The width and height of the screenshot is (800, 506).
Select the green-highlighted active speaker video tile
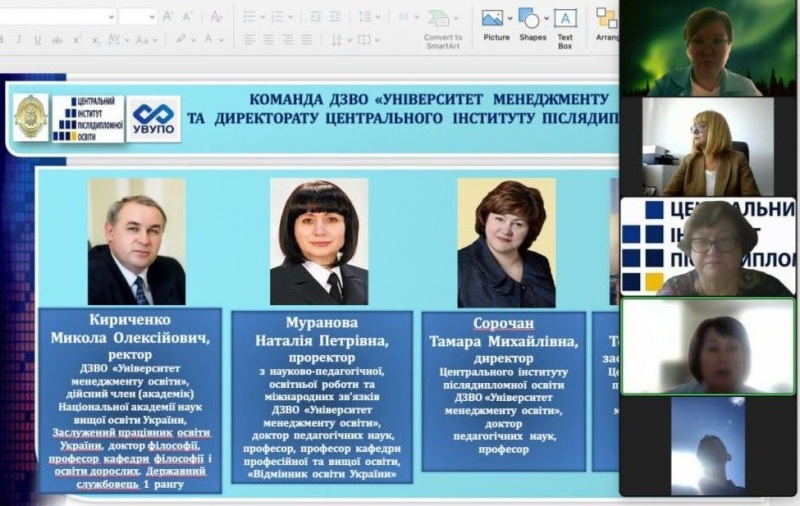(707, 345)
